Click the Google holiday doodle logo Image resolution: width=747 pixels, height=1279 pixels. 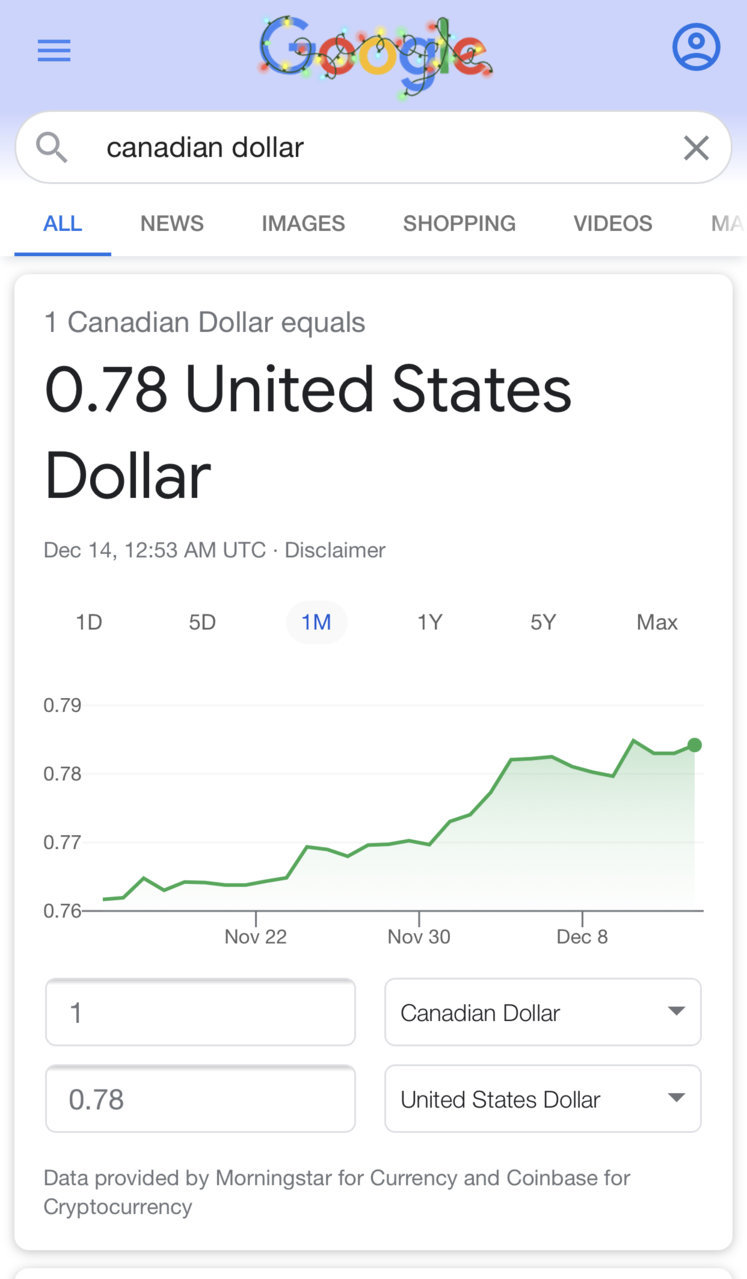pos(375,53)
